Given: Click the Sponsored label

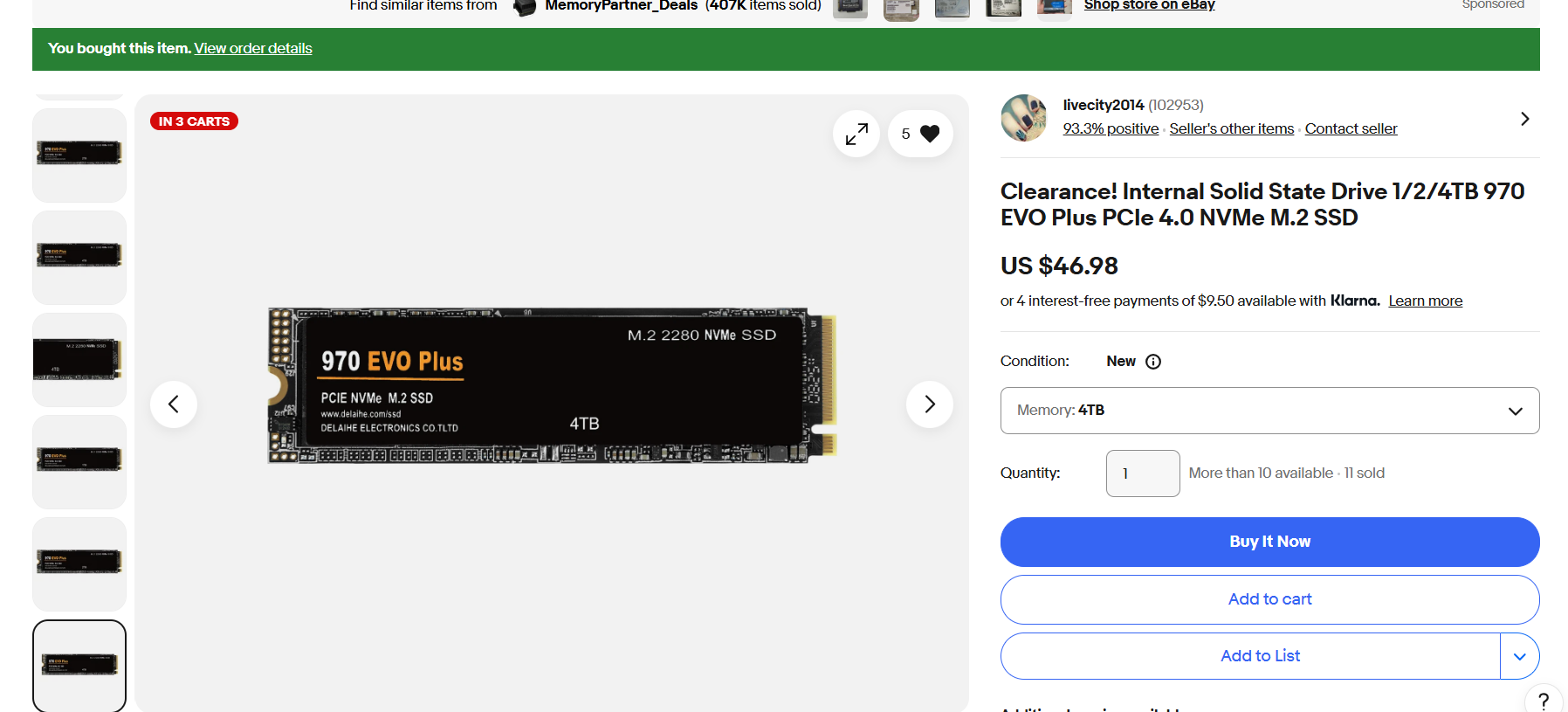Looking at the screenshot, I should tap(1493, 4).
